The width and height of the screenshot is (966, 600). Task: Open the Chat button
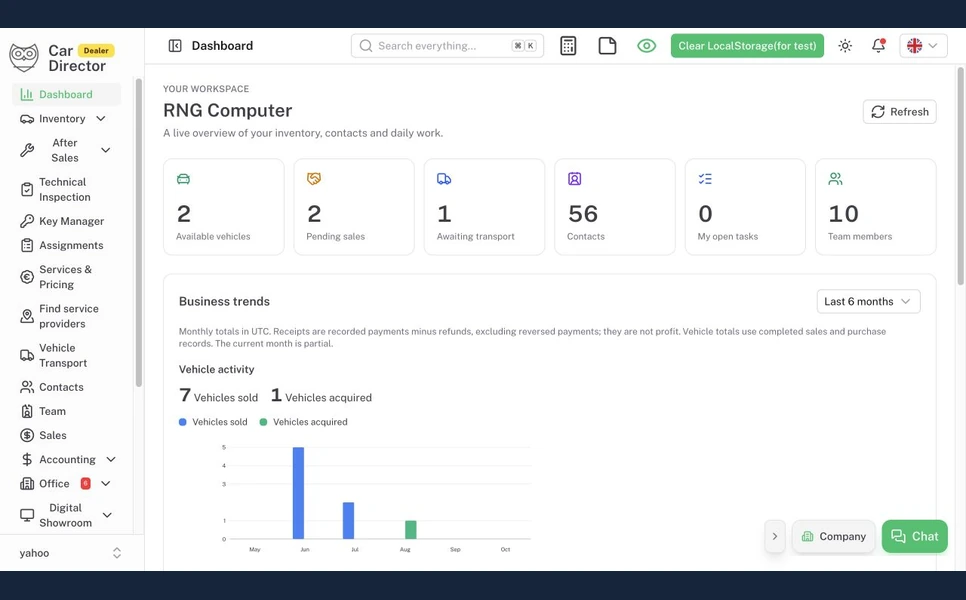(x=914, y=537)
